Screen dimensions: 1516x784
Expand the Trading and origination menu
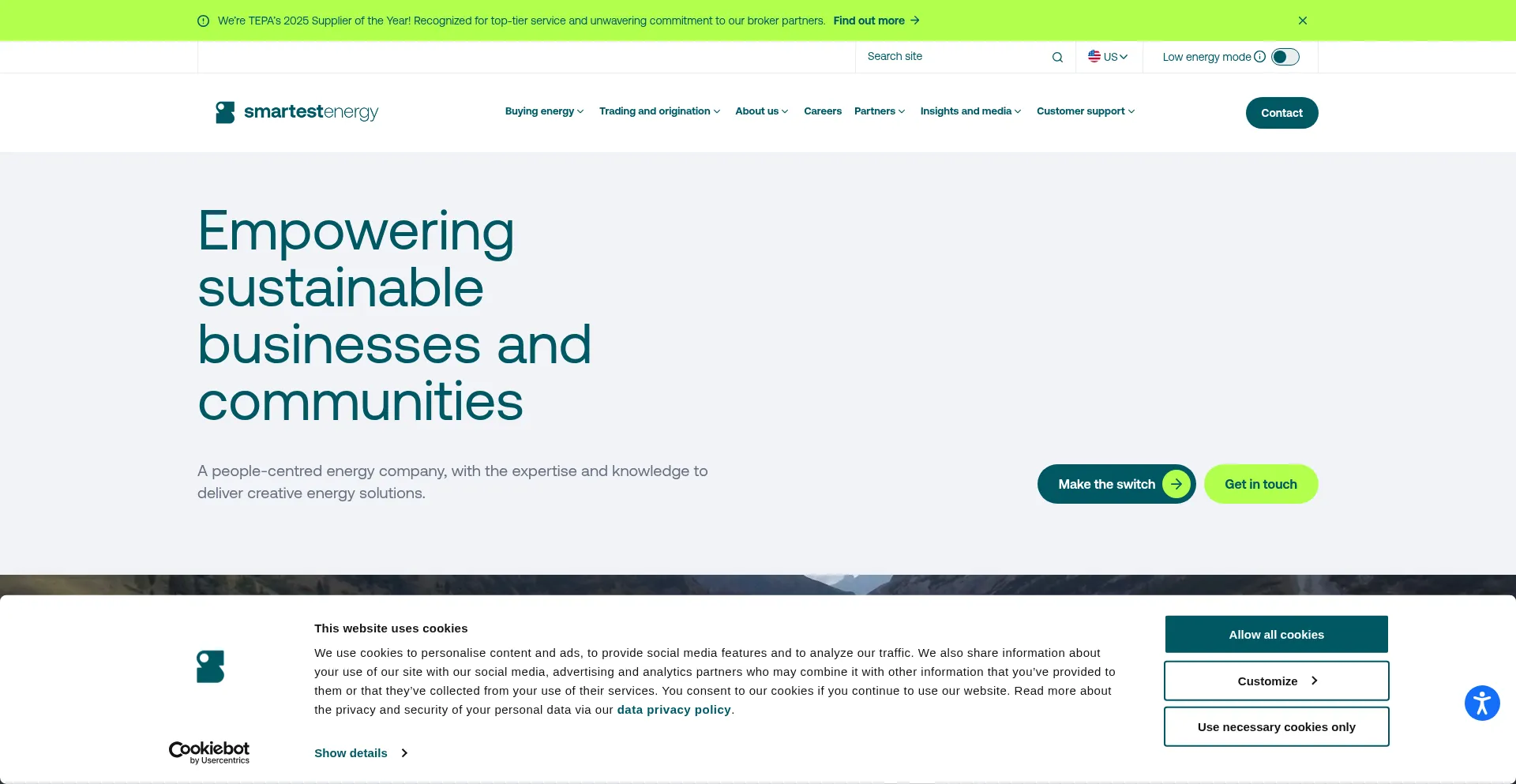click(659, 111)
